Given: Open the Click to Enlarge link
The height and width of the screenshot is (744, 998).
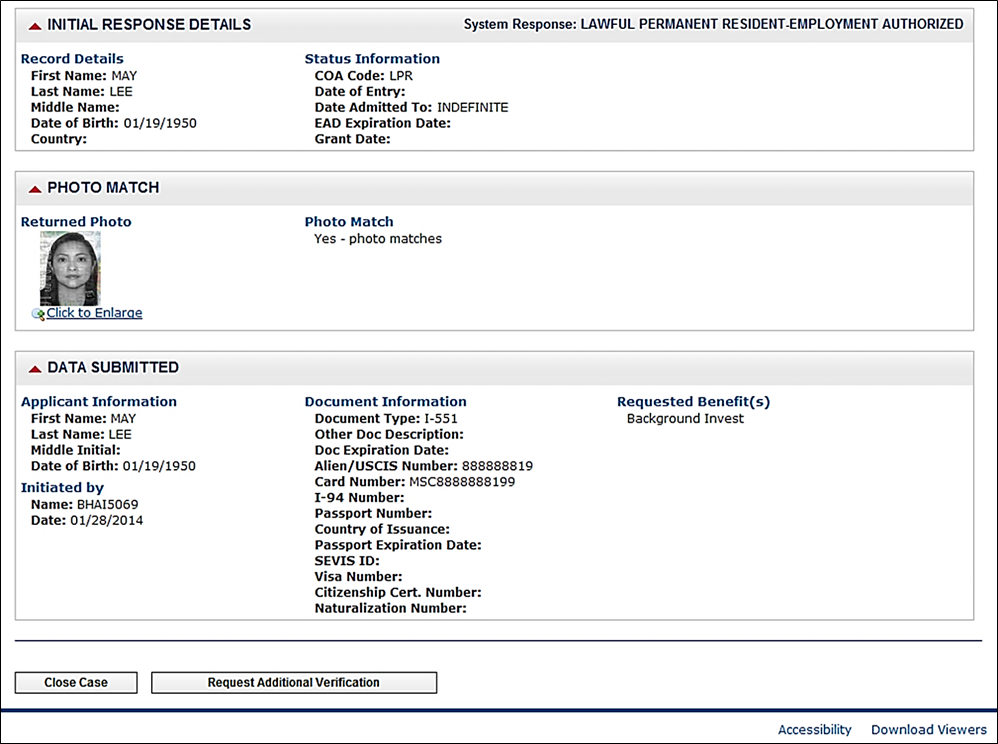Looking at the screenshot, I should [94, 312].
